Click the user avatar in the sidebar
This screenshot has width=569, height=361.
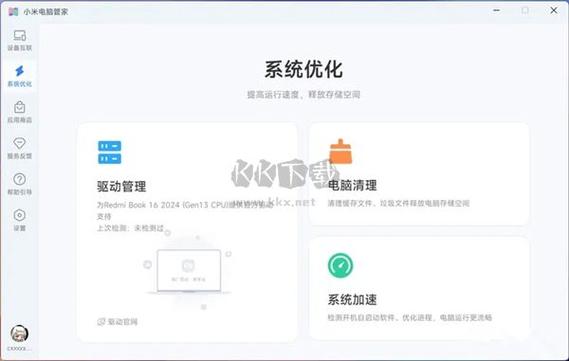tap(19, 333)
